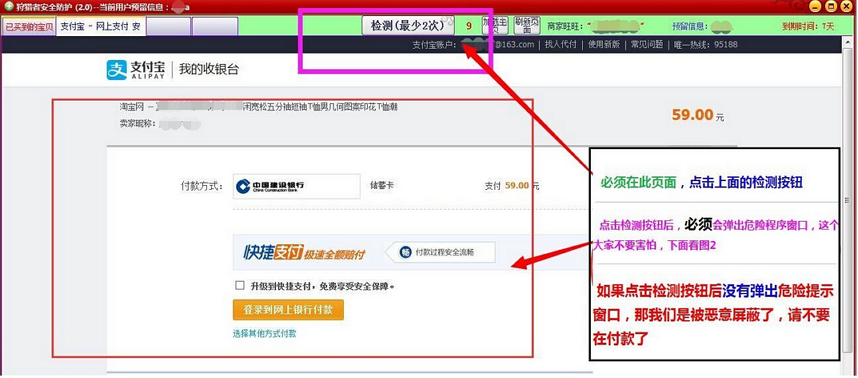Click the 支付 59.00 元 payment amount text
The image size is (858, 378).
click(512, 186)
